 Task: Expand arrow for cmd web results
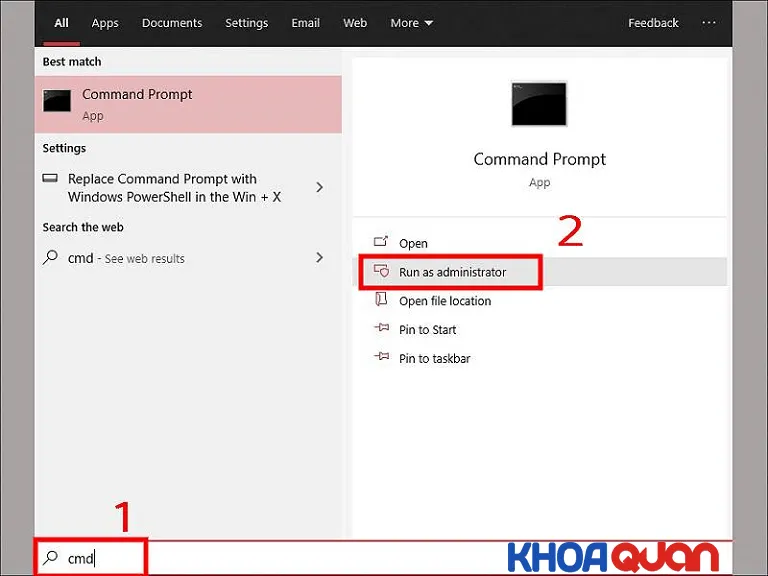click(x=320, y=258)
